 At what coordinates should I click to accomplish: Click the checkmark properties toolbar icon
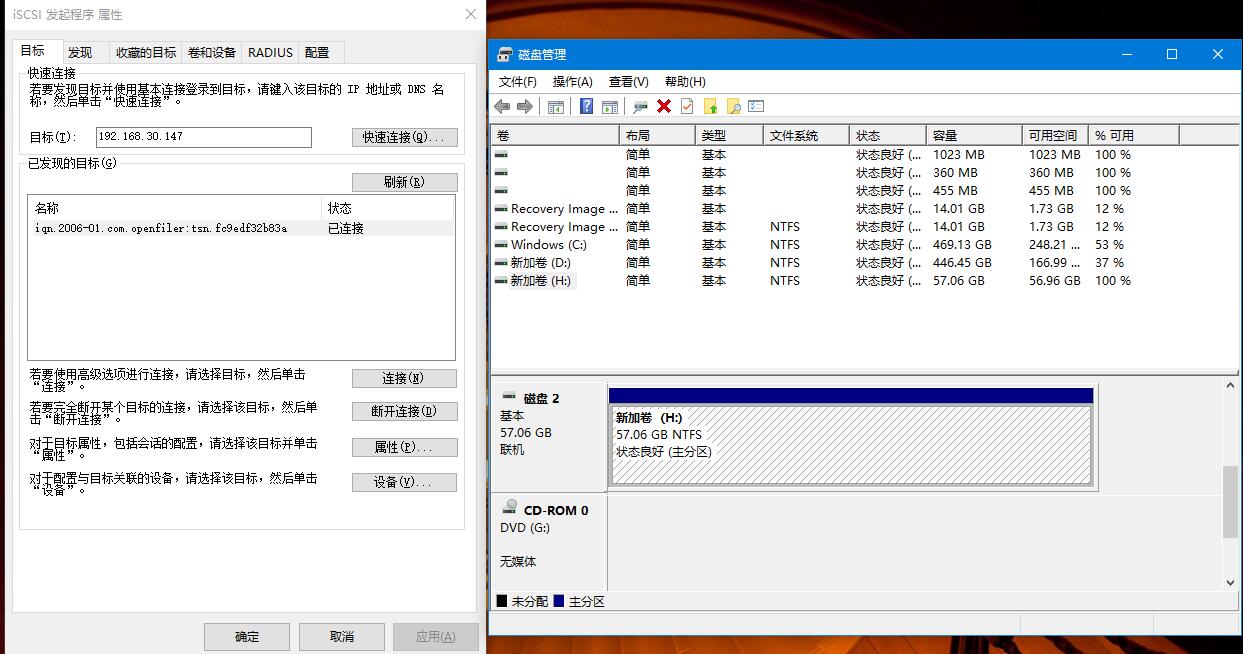(x=687, y=106)
